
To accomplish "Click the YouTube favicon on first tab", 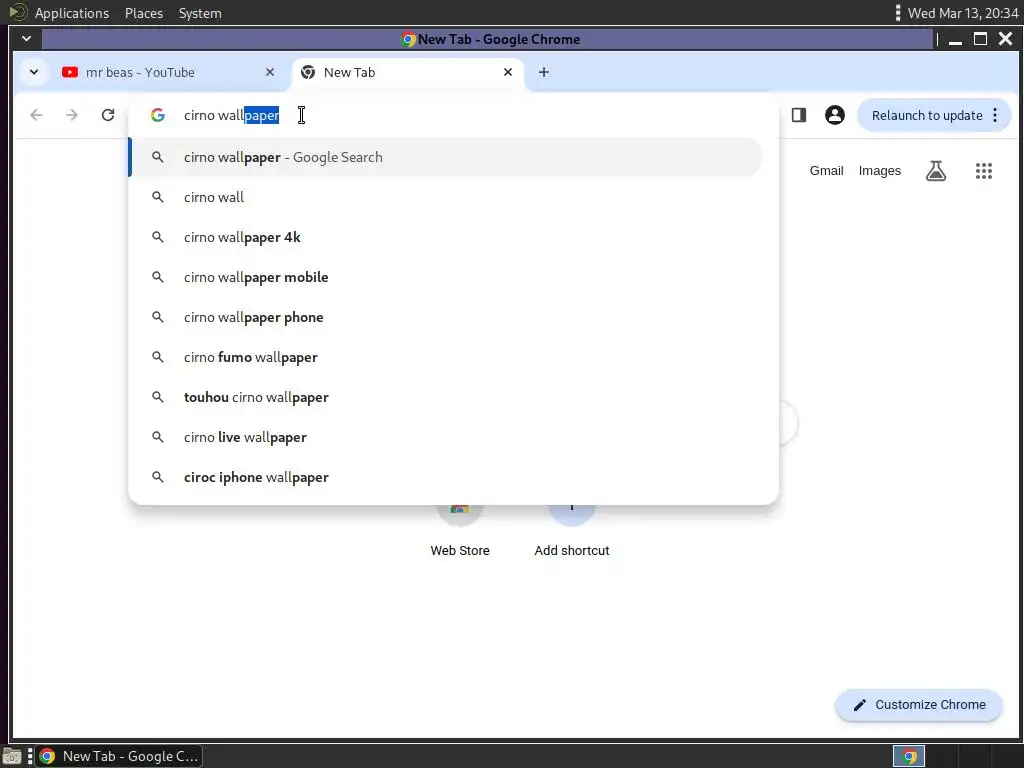I will click(x=70, y=72).
